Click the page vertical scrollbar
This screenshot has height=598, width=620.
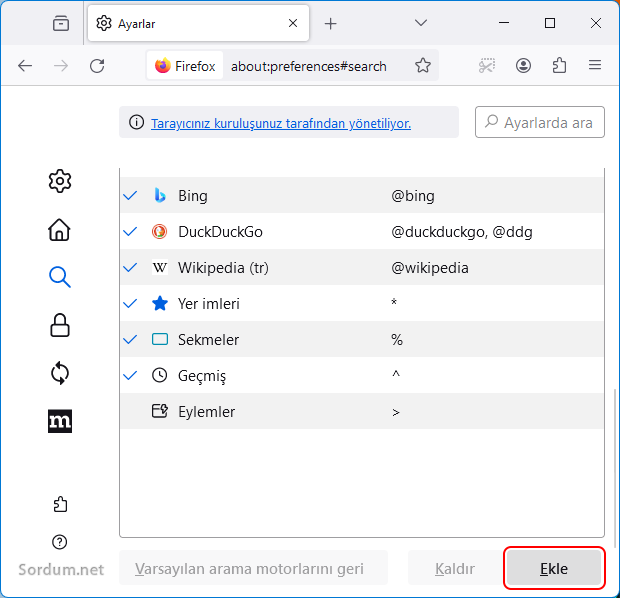[614, 468]
